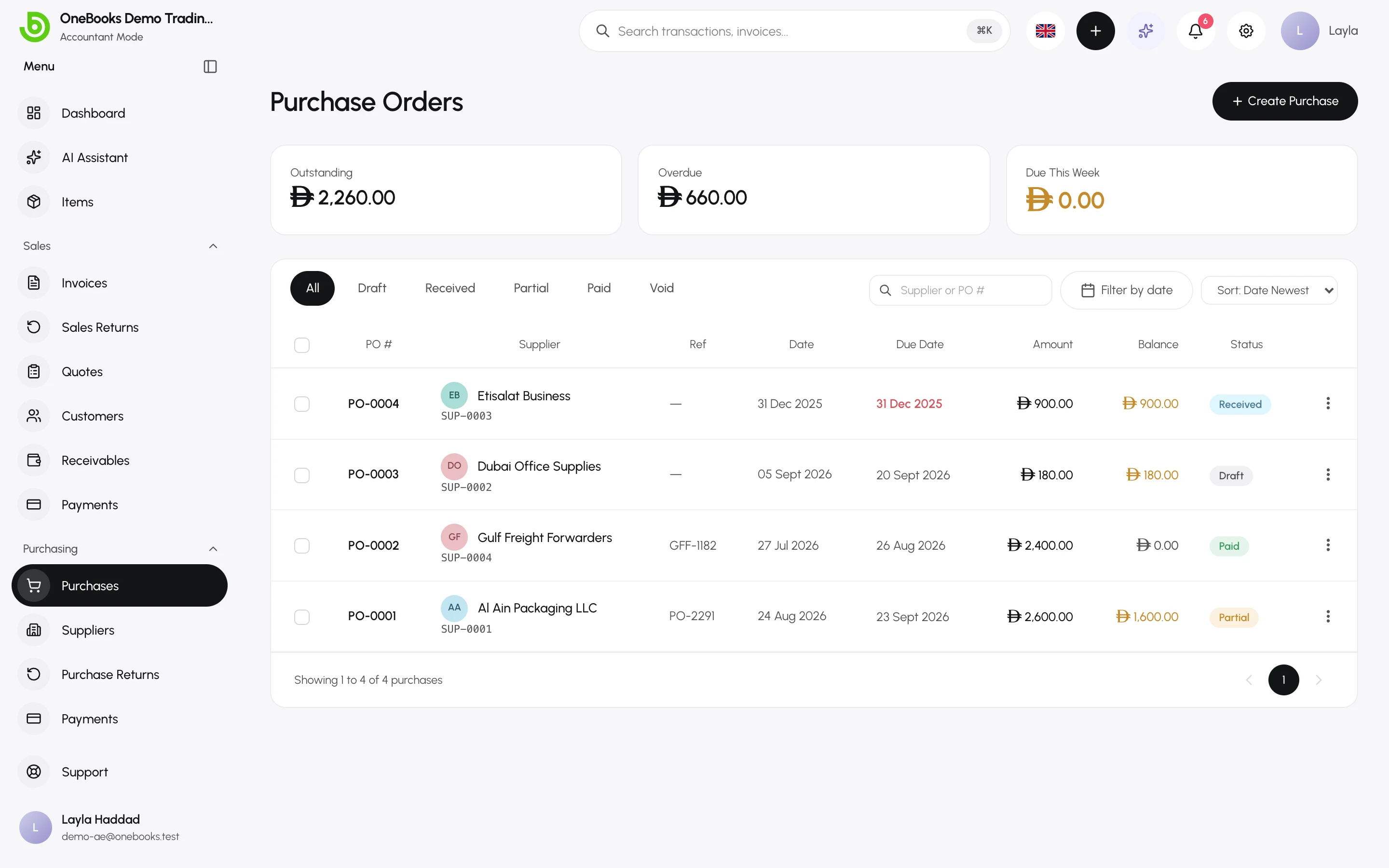
Task: Tick the checkbox for PO-0001
Action: (x=302, y=617)
